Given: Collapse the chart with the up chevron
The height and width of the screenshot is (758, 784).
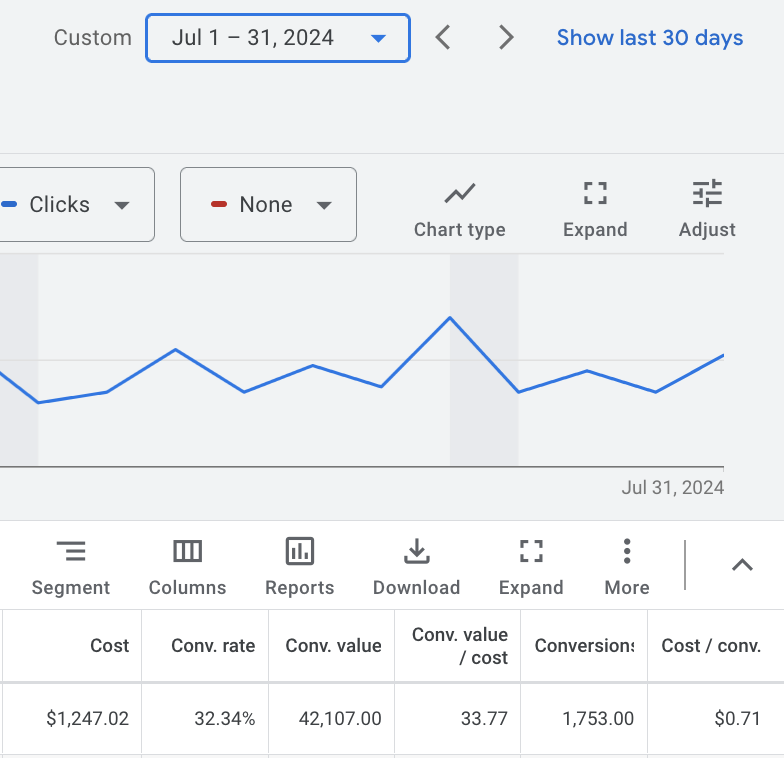Looking at the screenshot, I should 742,565.
